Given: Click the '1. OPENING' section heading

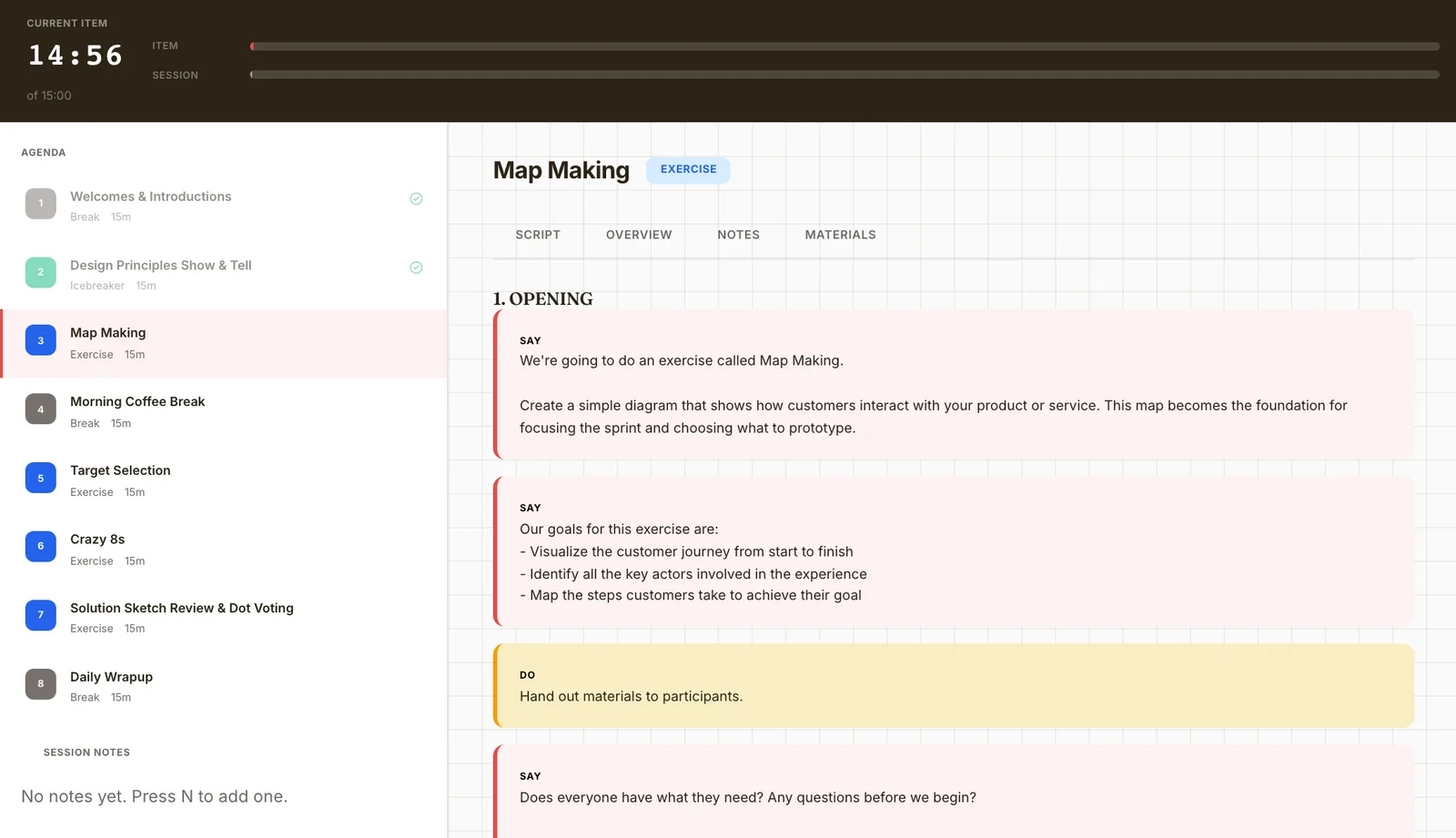Looking at the screenshot, I should (542, 299).
